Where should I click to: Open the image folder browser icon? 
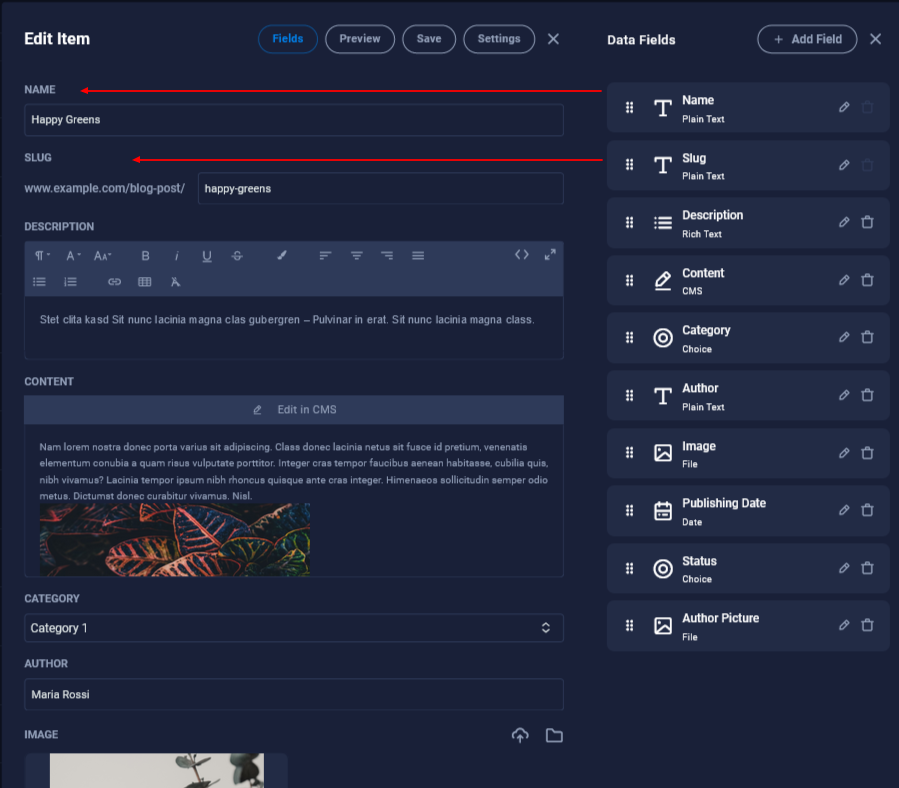pyautogui.click(x=554, y=735)
